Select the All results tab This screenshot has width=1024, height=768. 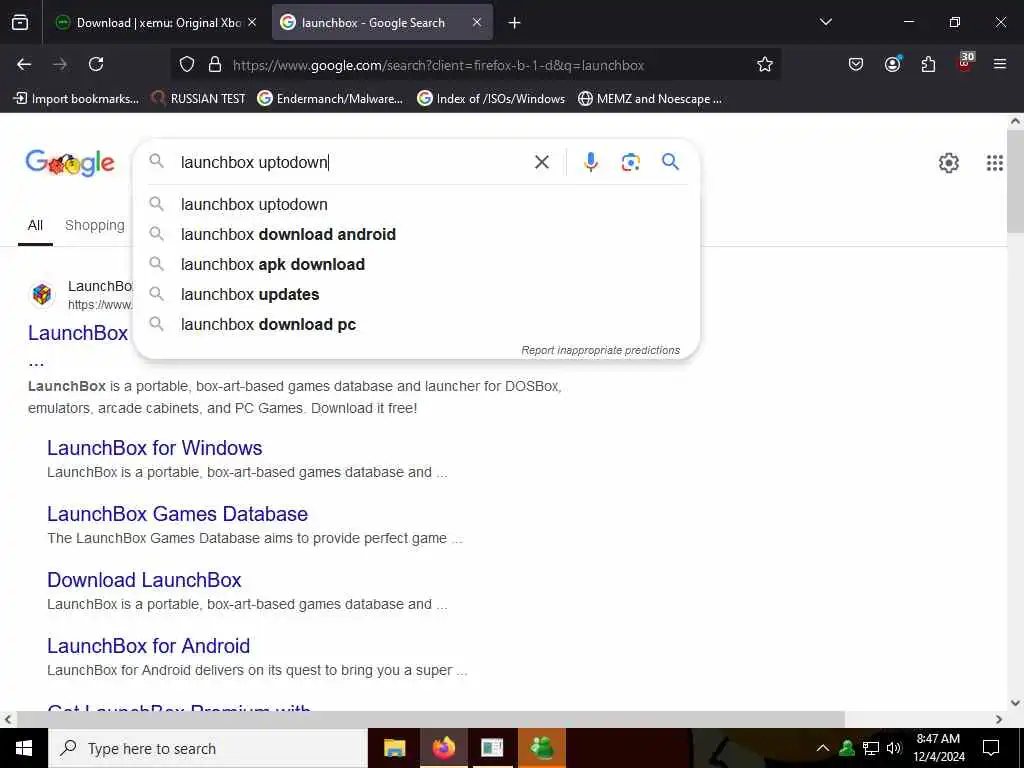[x=35, y=225]
